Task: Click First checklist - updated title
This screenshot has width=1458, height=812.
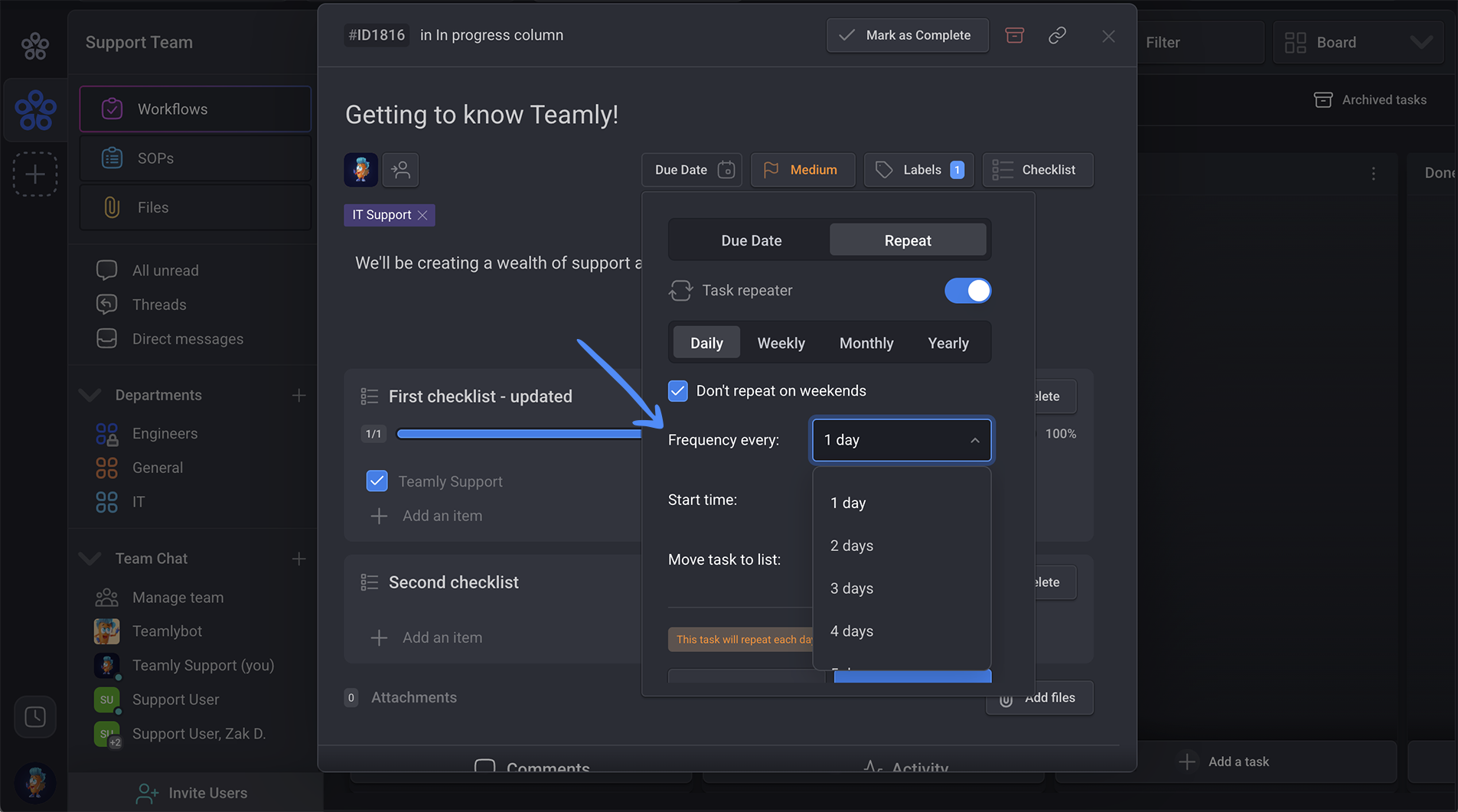Action: pyautogui.click(x=480, y=396)
